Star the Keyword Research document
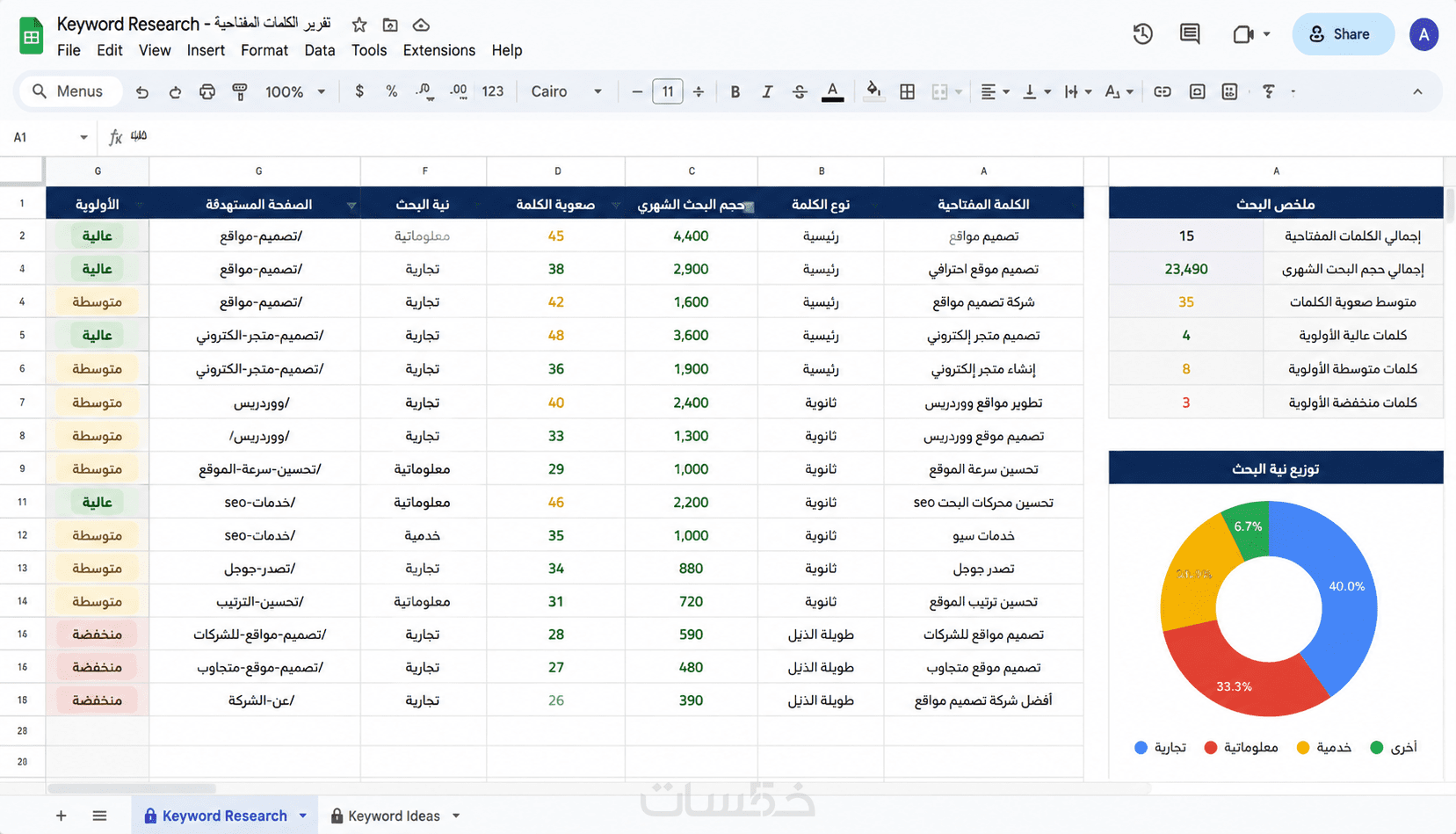The height and width of the screenshot is (834, 1456). point(359,25)
